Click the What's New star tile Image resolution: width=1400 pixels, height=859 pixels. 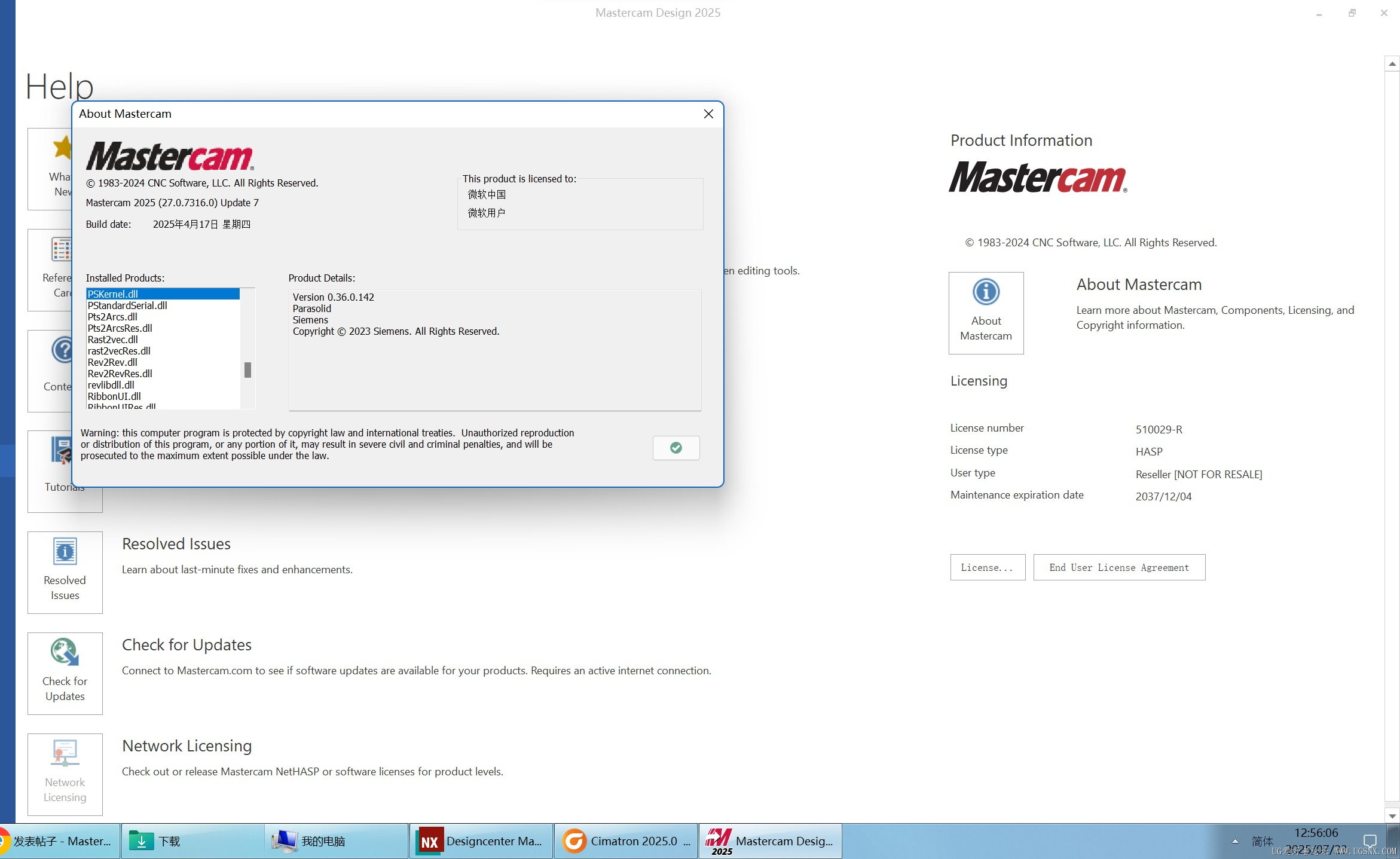tap(49, 169)
